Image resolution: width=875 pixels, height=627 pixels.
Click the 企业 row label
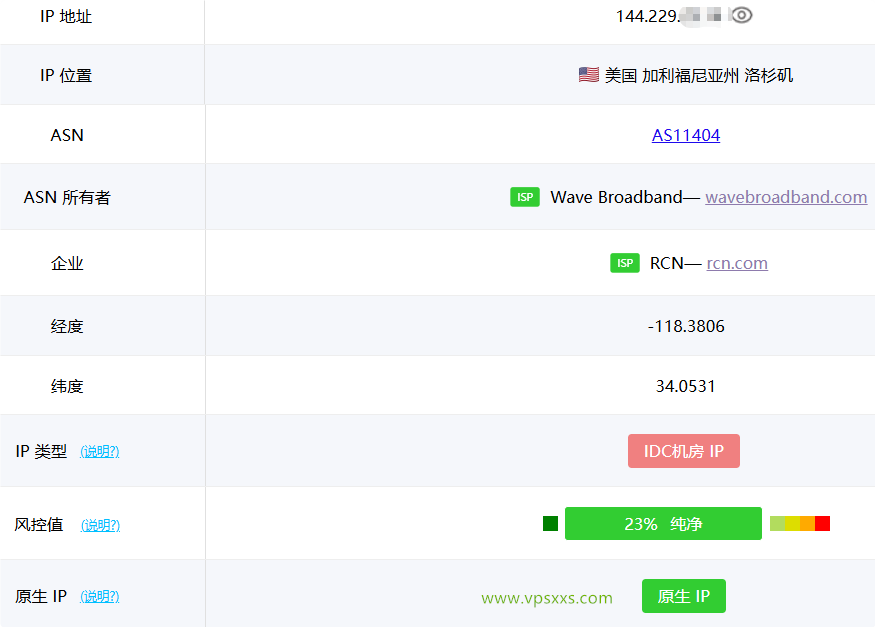(x=67, y=263)
